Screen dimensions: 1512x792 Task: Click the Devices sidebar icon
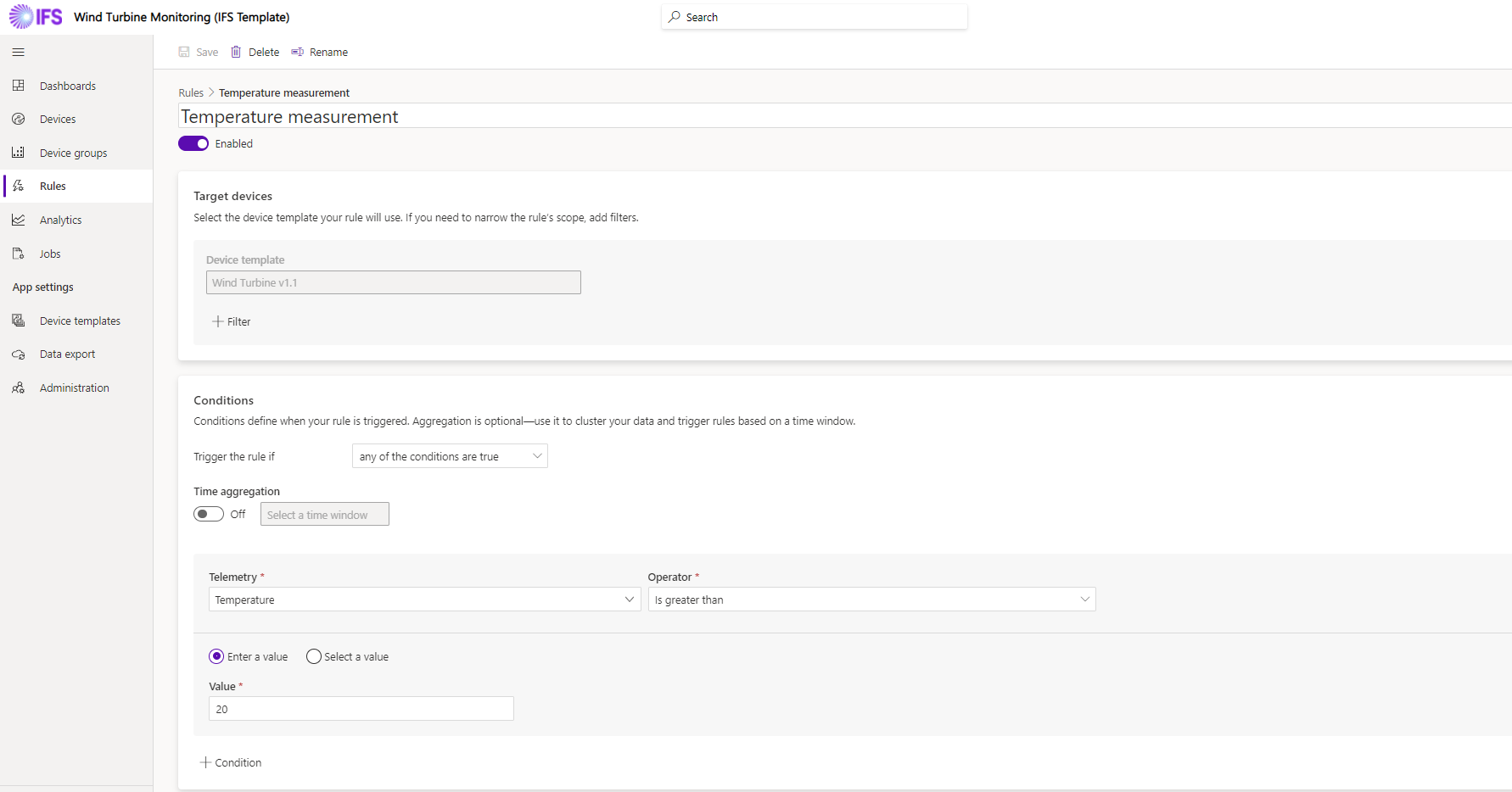tap(19, 120)
